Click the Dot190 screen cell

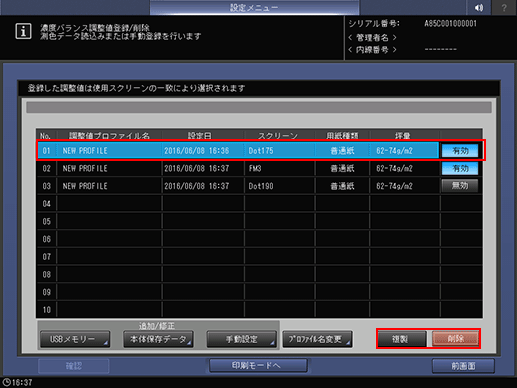261,186
